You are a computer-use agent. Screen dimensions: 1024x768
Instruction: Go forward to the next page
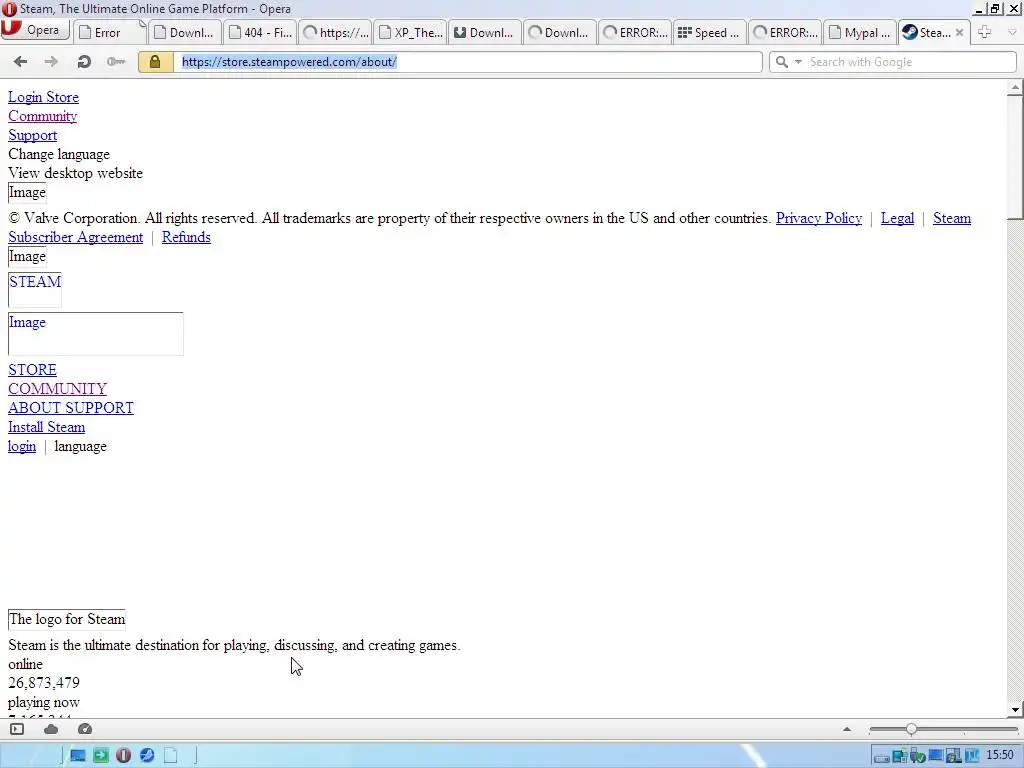point(51,61)
